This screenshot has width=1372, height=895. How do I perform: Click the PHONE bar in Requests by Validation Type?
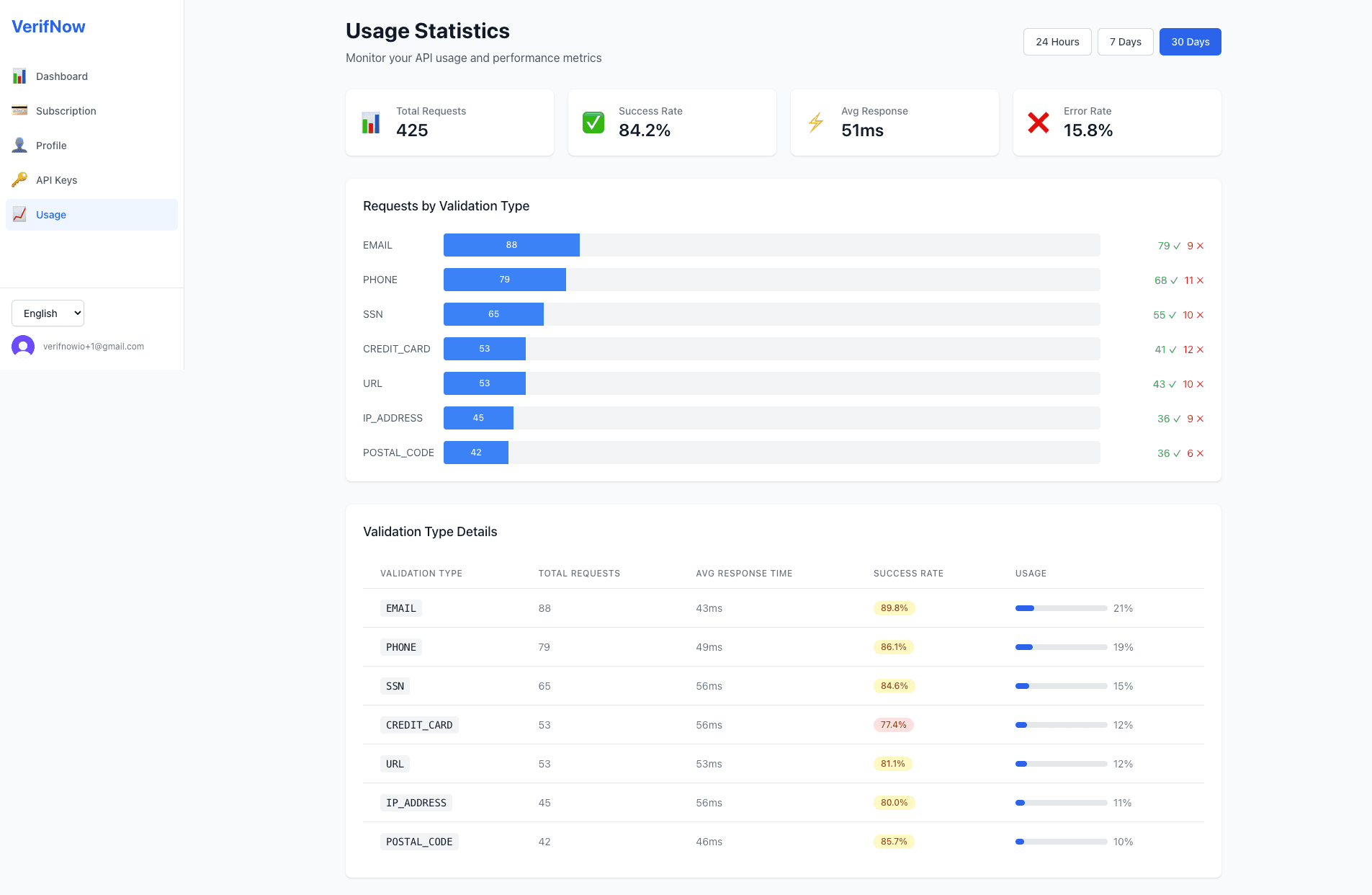(x=505, y=280)
